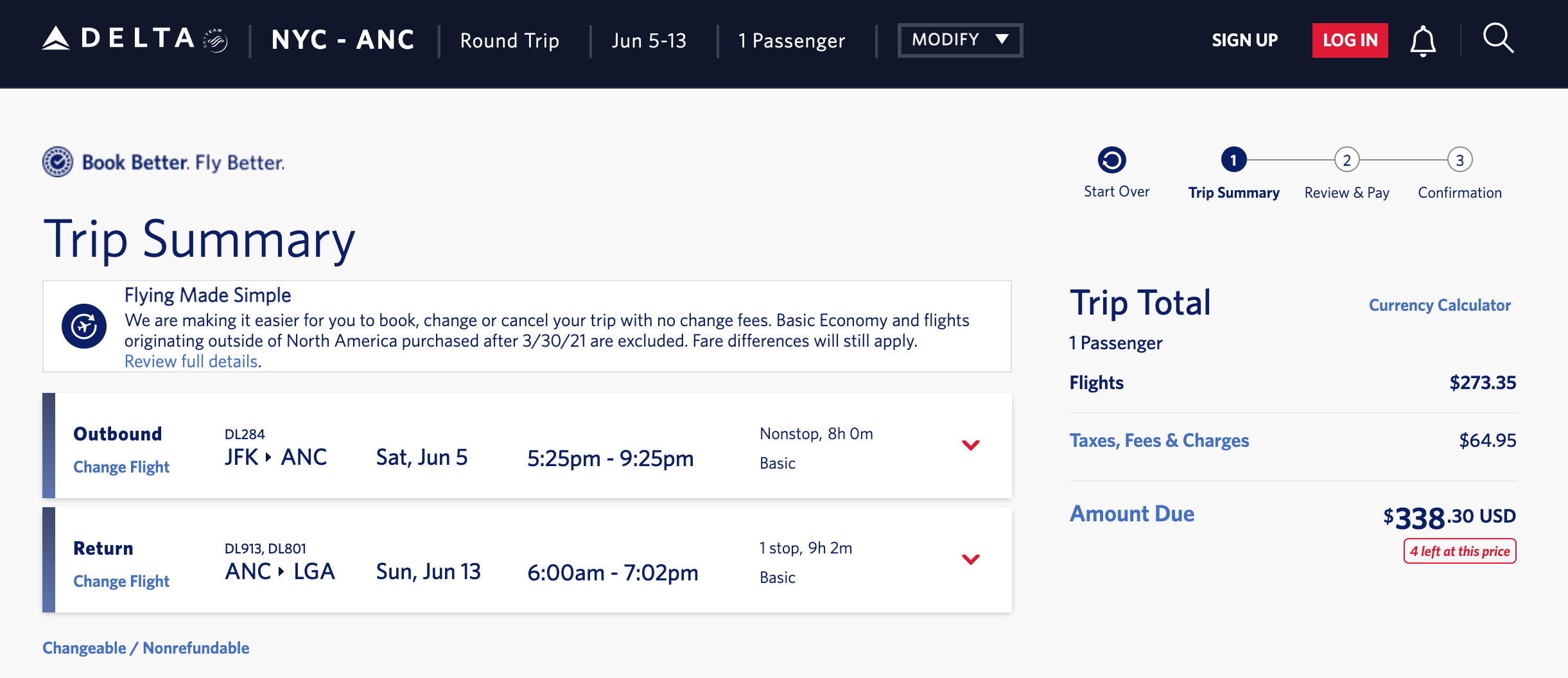Open the MODIFY dropdown

click(960, 40)
